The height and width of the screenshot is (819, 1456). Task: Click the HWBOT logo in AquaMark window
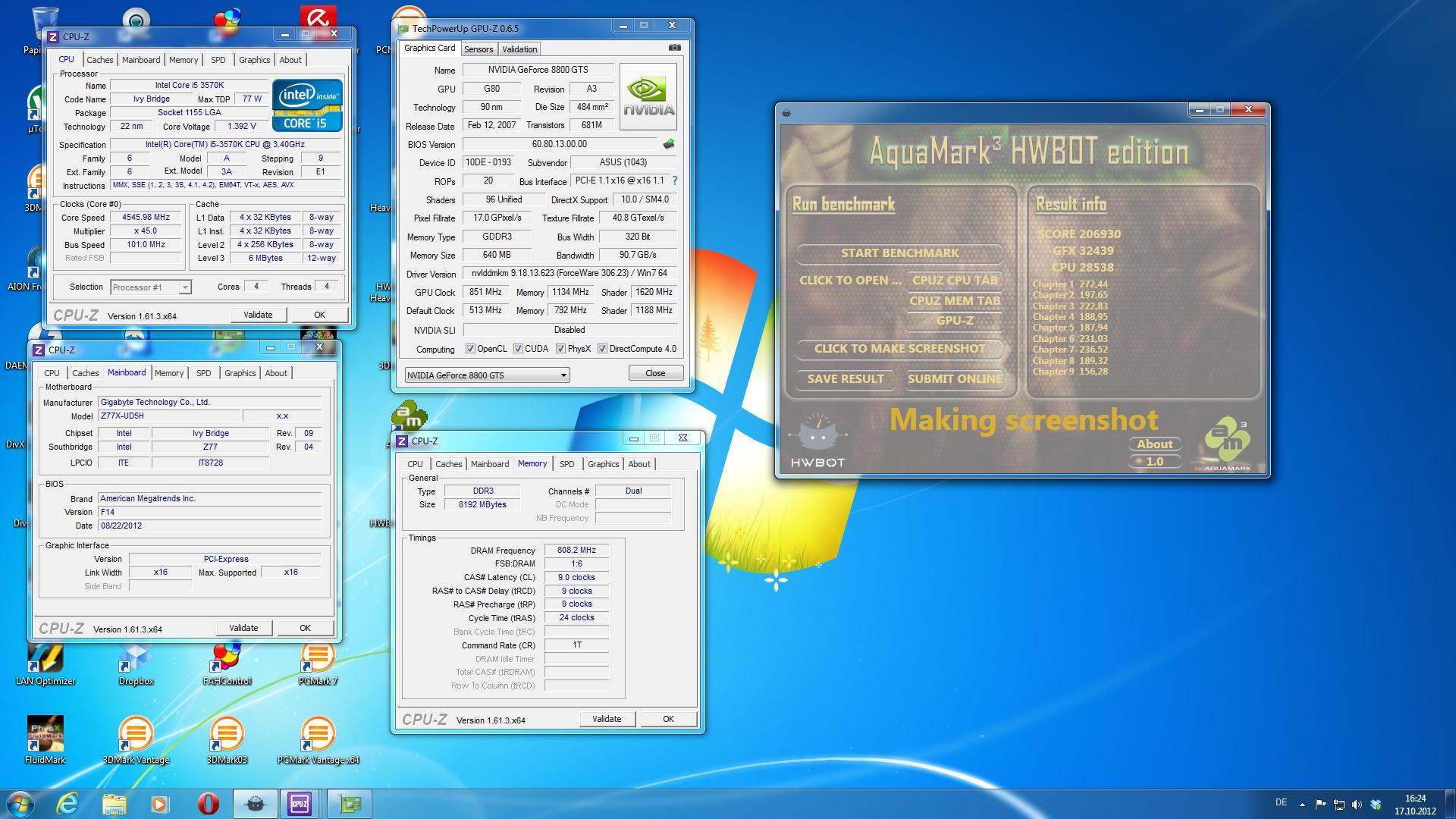[817, 441]
